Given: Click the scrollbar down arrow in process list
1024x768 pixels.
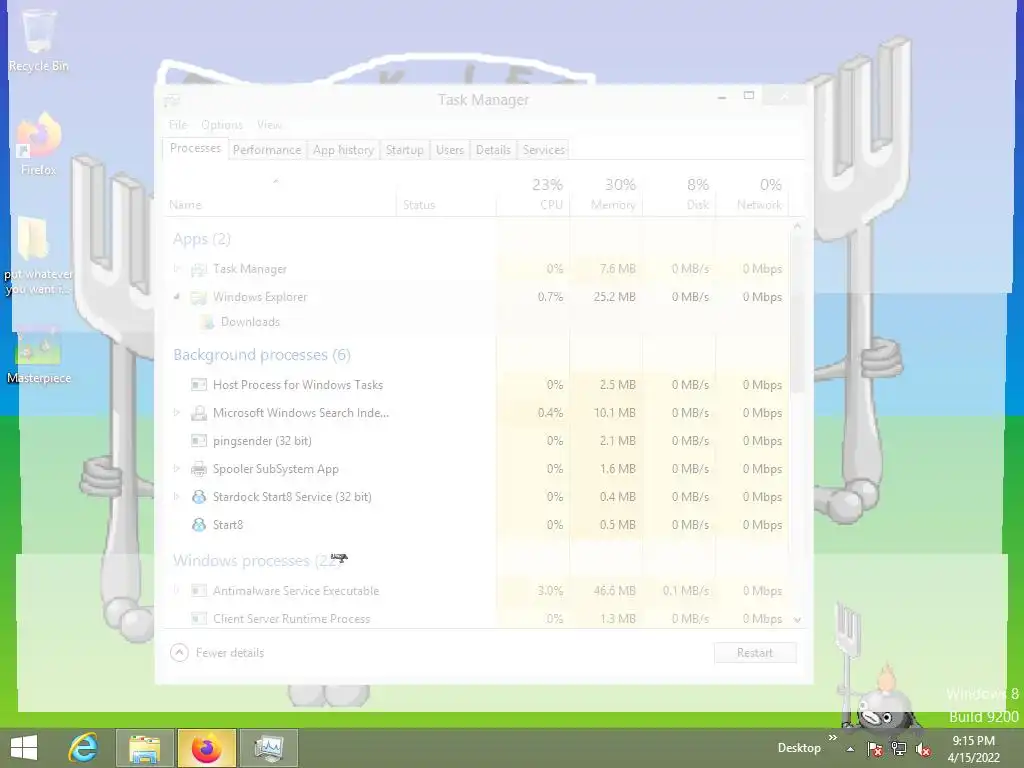Looking at the screenshot, I should [x=797, y=619].
